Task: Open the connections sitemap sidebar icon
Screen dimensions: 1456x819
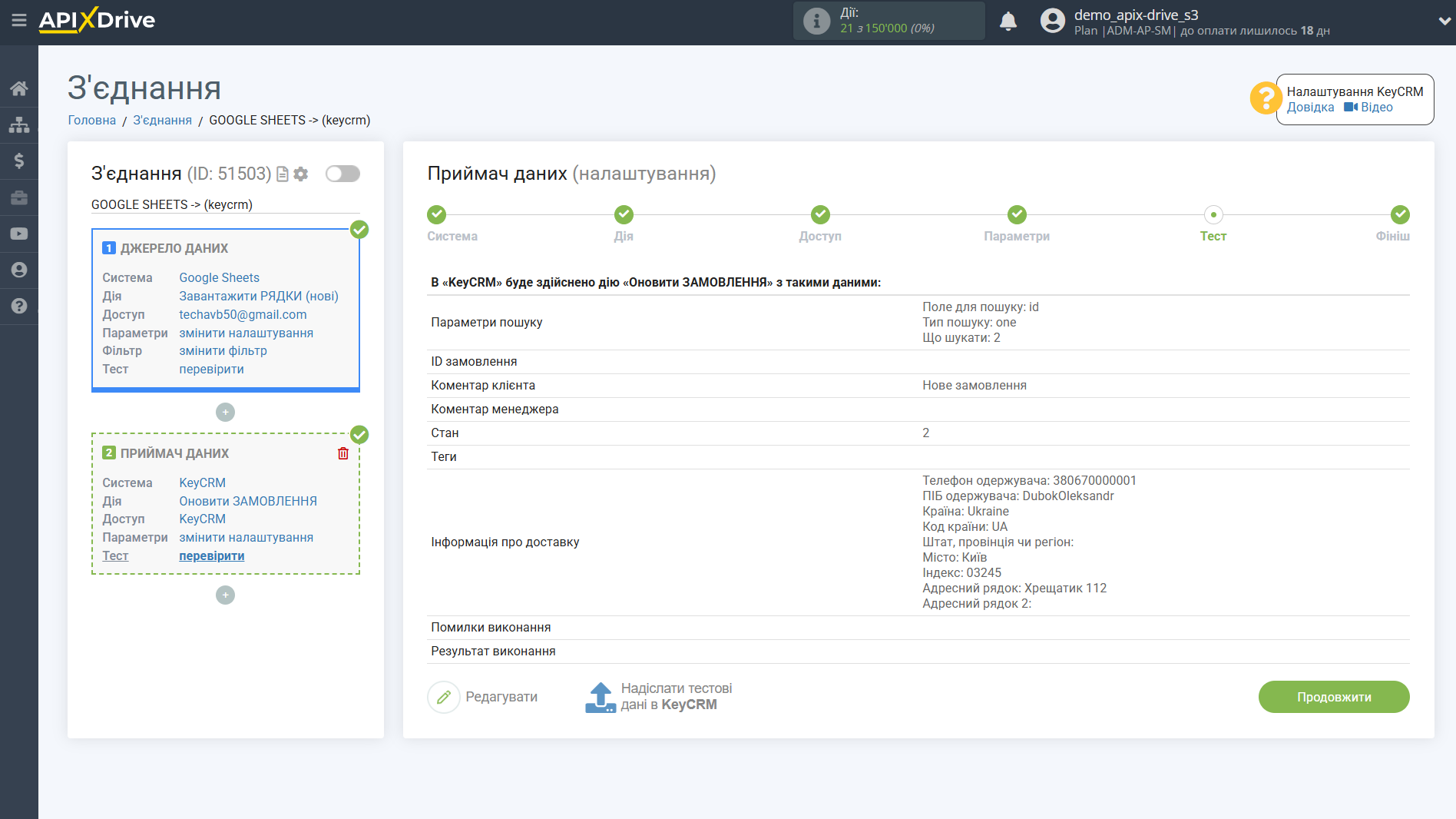Action: tap(19, 124)
